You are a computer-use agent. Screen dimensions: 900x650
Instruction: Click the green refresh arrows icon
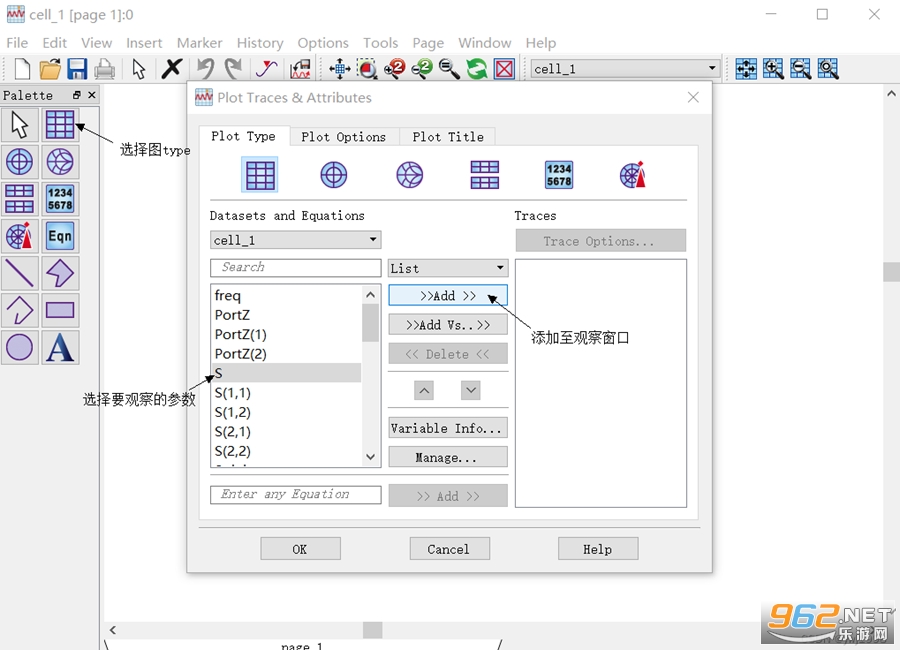[x=476, y=69]
